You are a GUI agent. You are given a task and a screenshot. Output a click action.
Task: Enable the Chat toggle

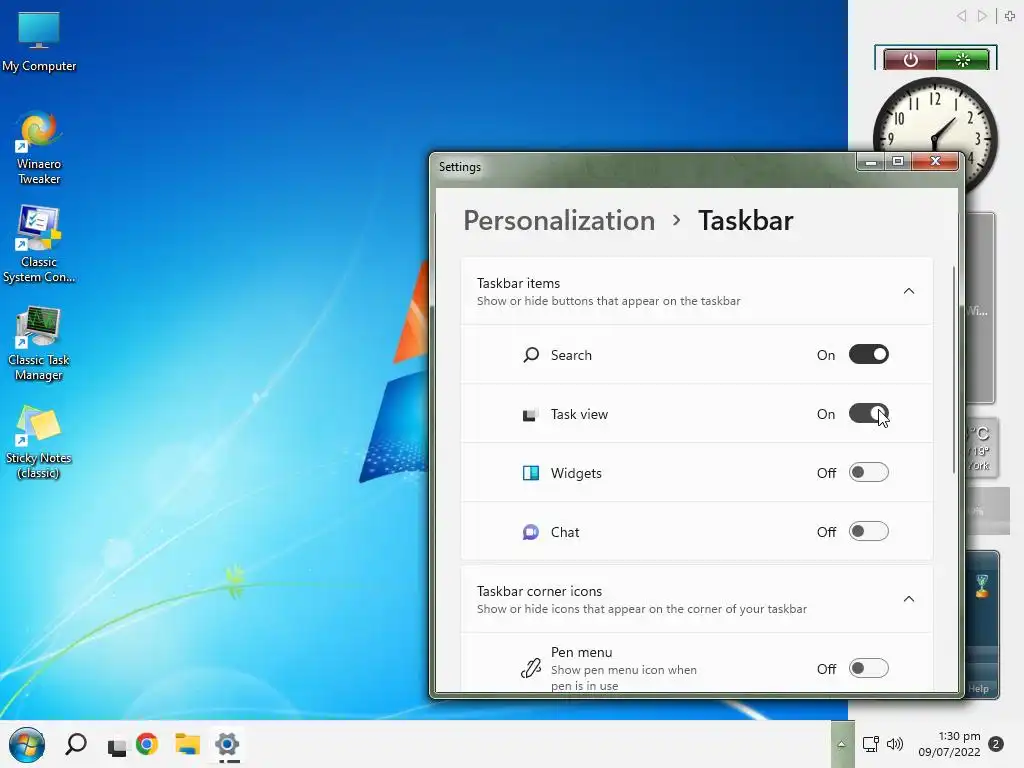point(869,532)
